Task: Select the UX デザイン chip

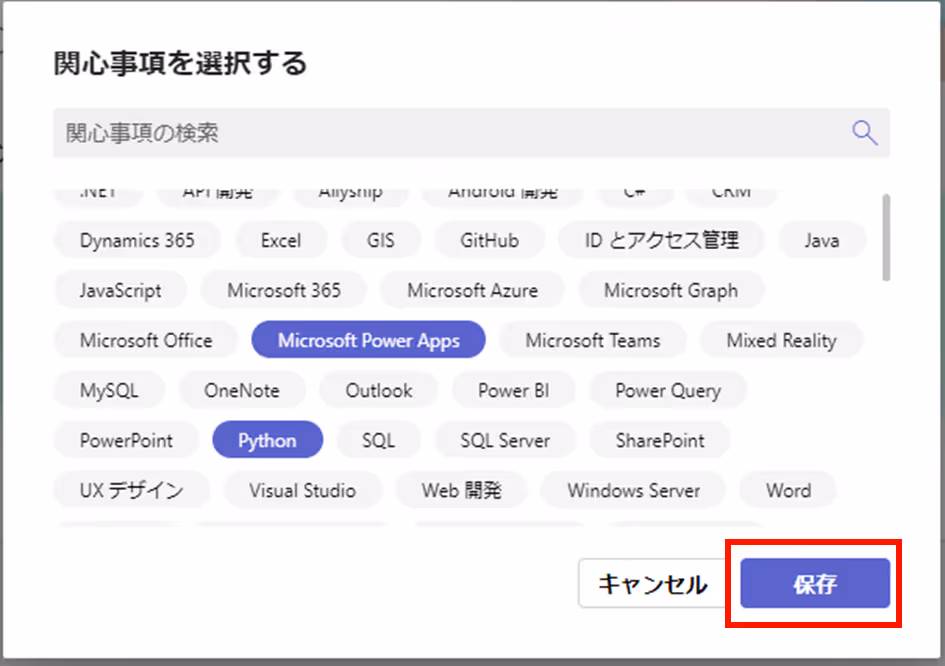Action: coord(131,490)
